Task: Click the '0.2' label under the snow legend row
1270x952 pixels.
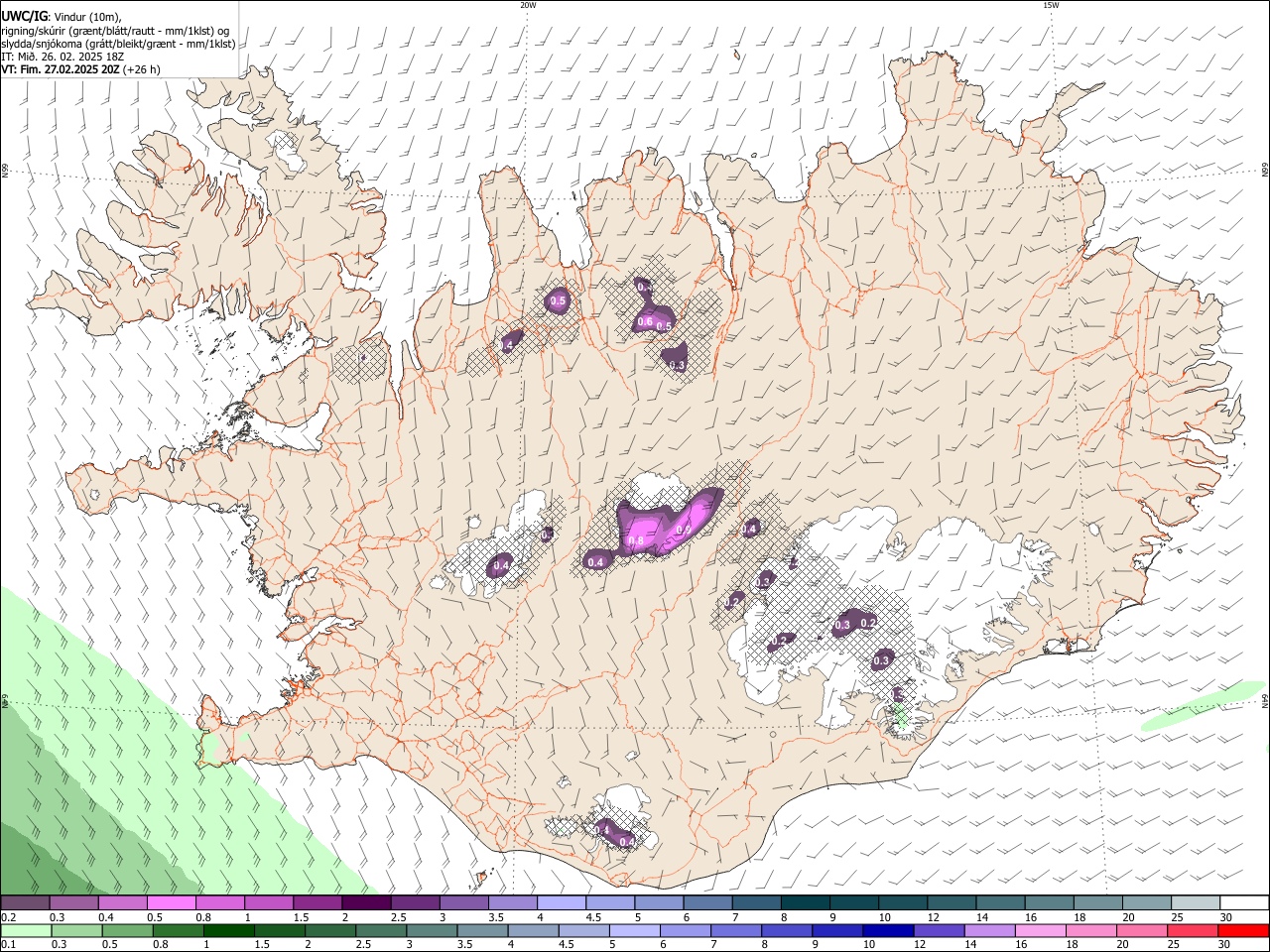Action: click(x=7, y=917)
